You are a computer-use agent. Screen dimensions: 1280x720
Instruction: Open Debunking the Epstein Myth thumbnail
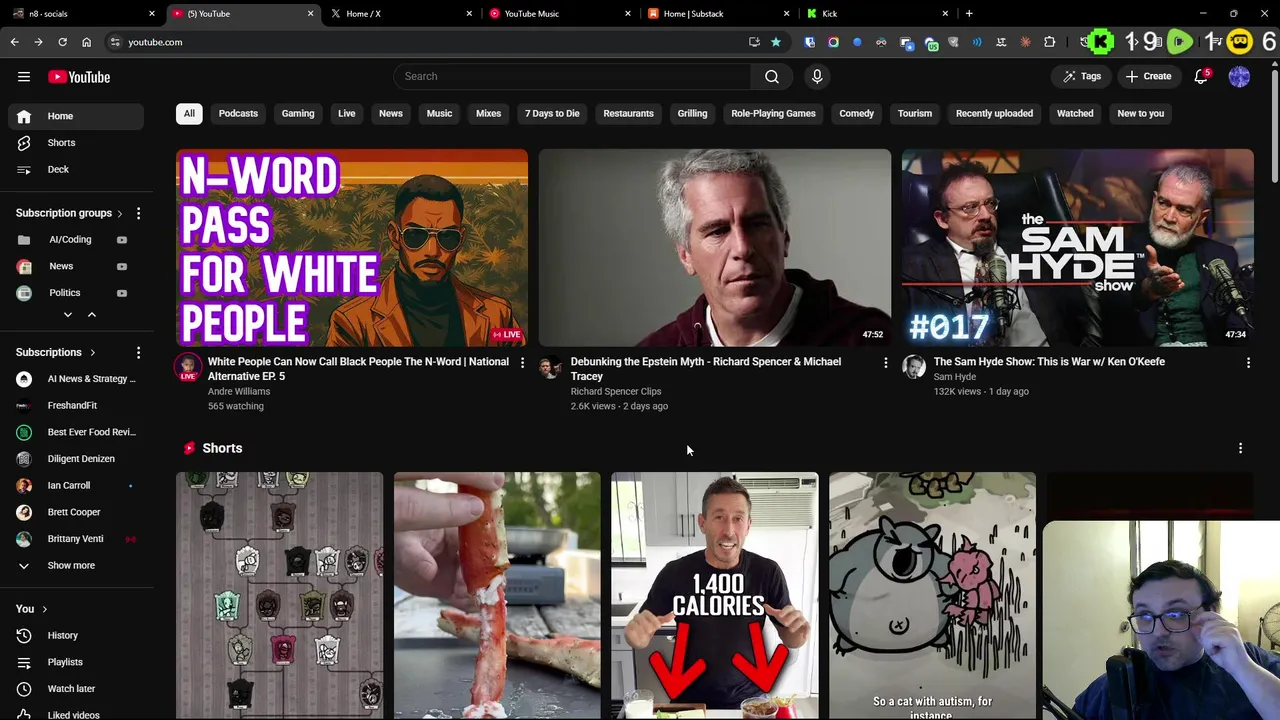coord(715,248)
